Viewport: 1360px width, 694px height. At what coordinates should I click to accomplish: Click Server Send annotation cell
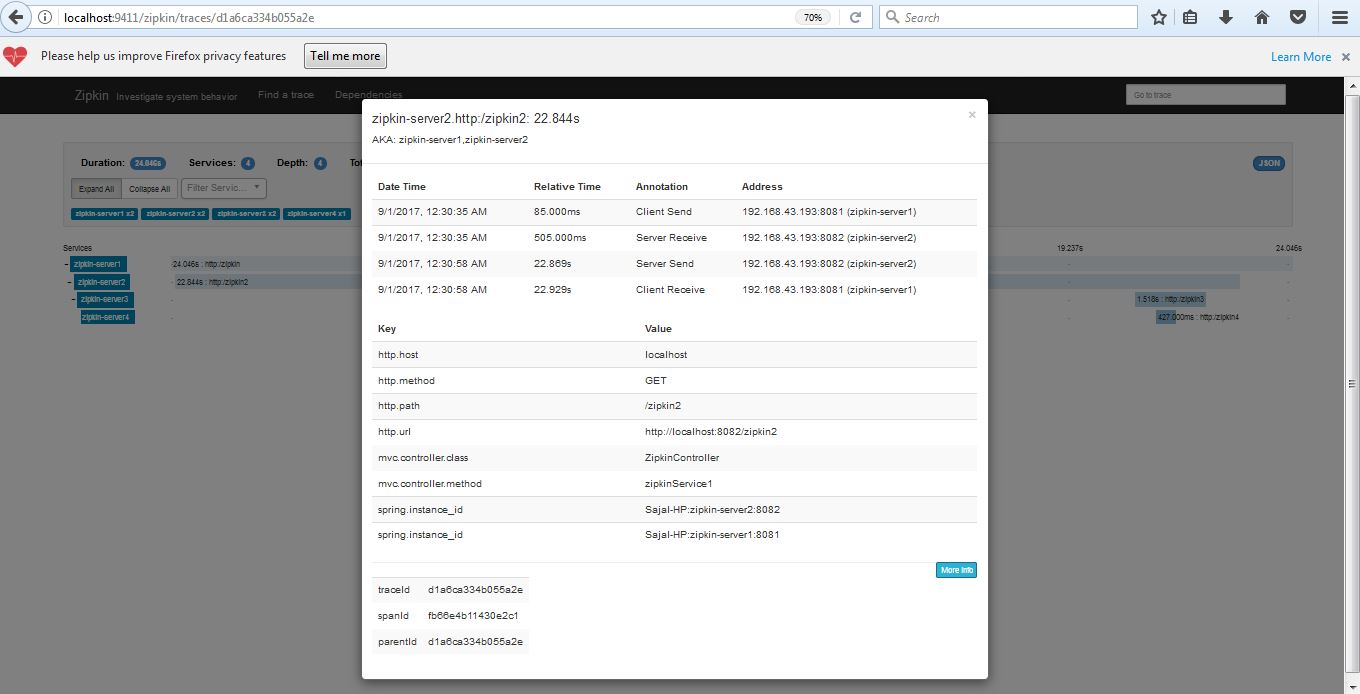[x=665, y=264]
